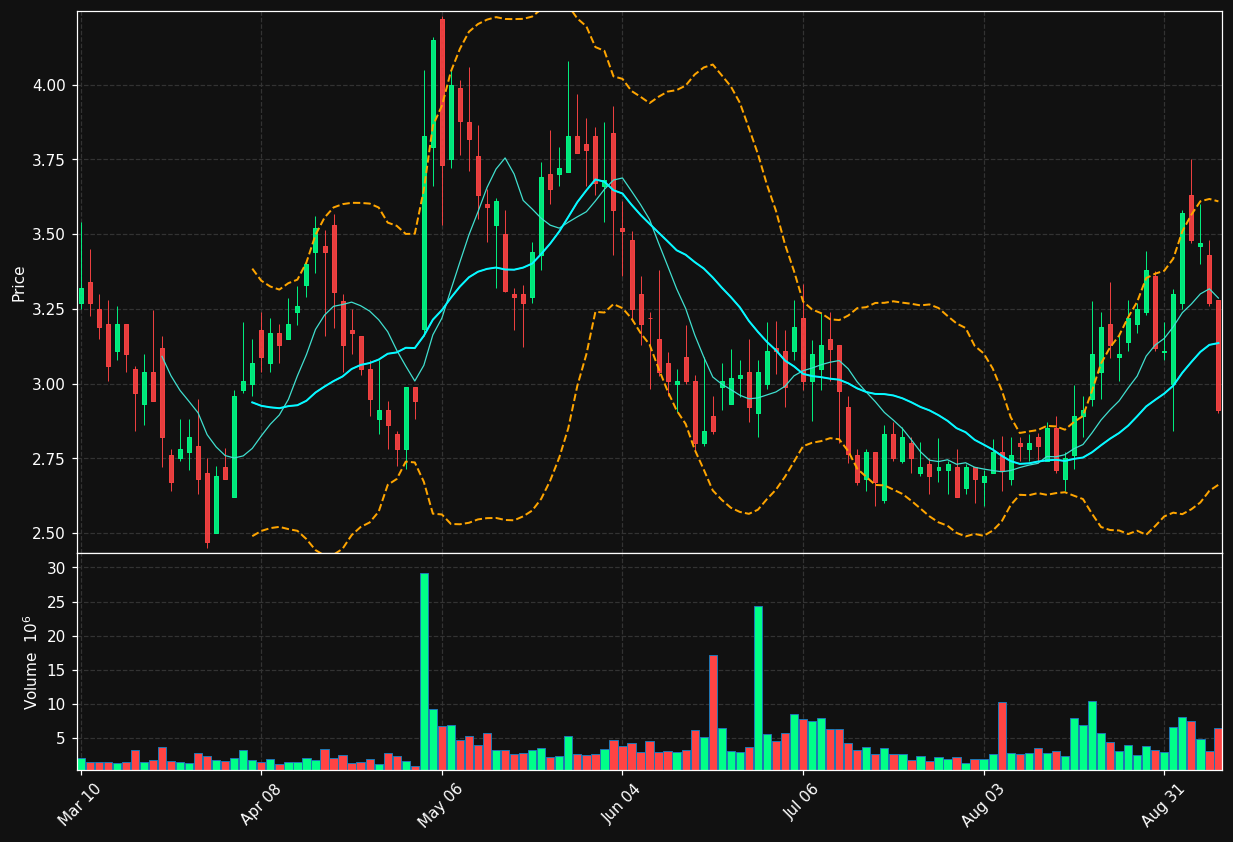Screen dimensions: 1233x842
Task: Click the 30 volume axis value
Action: click(58, 568)
